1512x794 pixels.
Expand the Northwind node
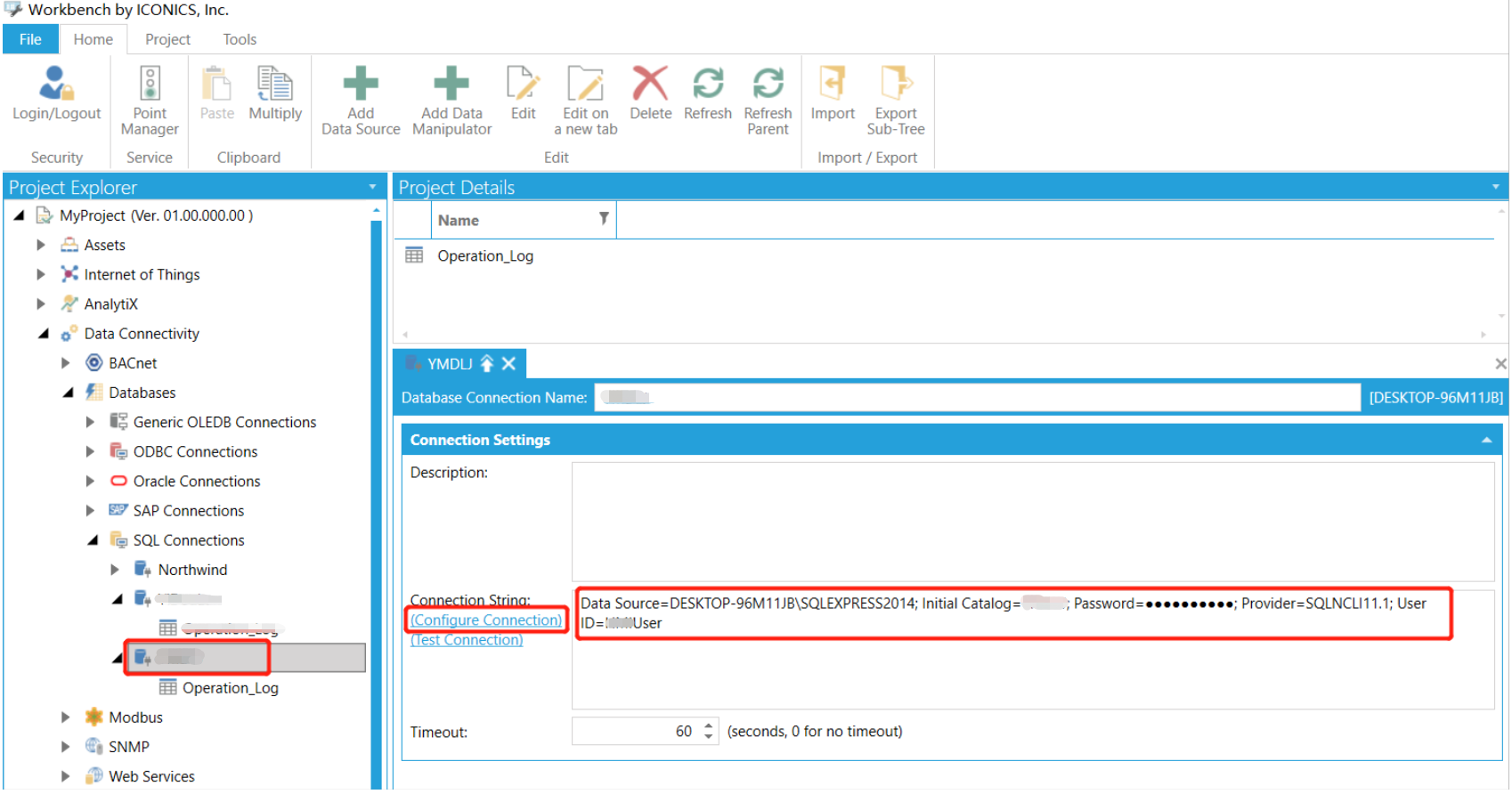point(115,570)
